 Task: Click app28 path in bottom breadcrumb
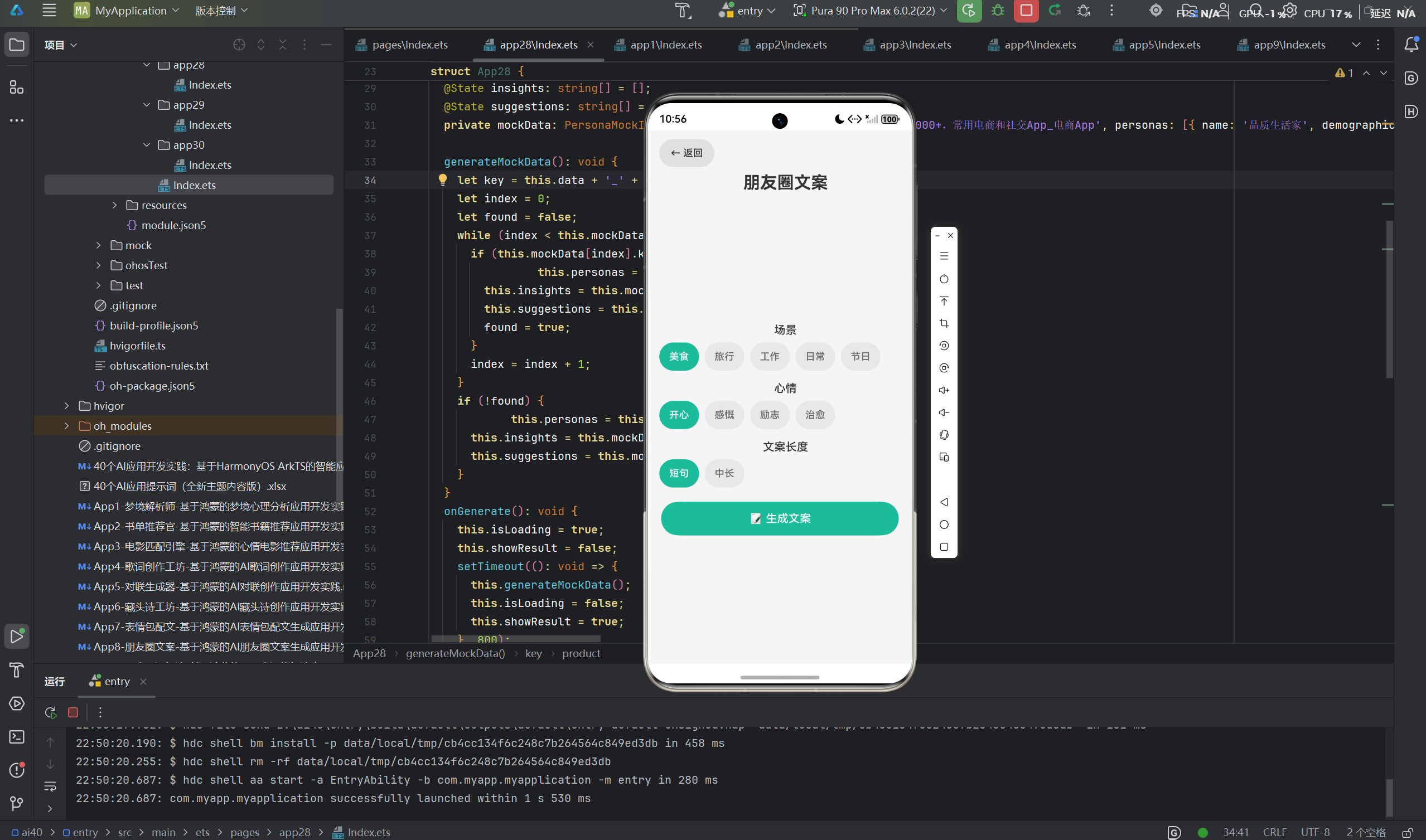point(294,832)
